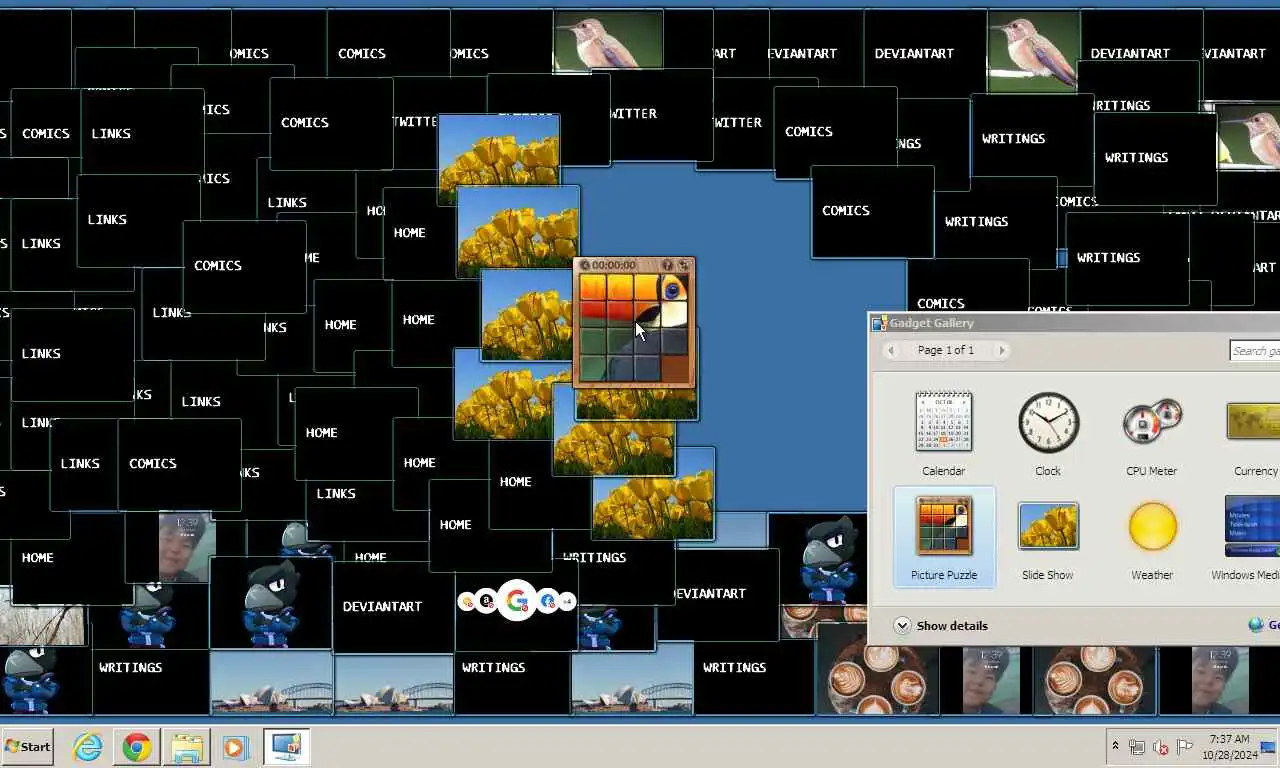Open the network tray icon
1280x768 pixels.
click(x=1137, y=746)
